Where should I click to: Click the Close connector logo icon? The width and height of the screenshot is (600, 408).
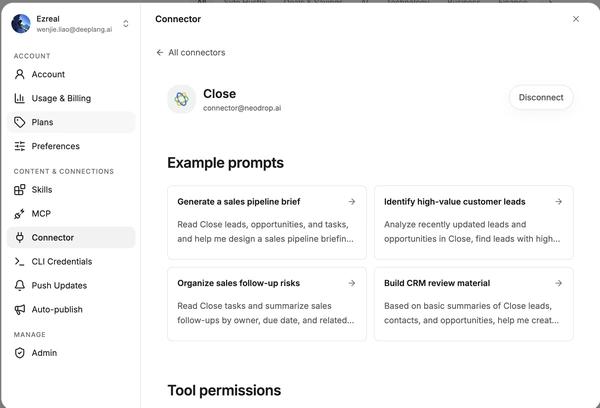point(182,99)
